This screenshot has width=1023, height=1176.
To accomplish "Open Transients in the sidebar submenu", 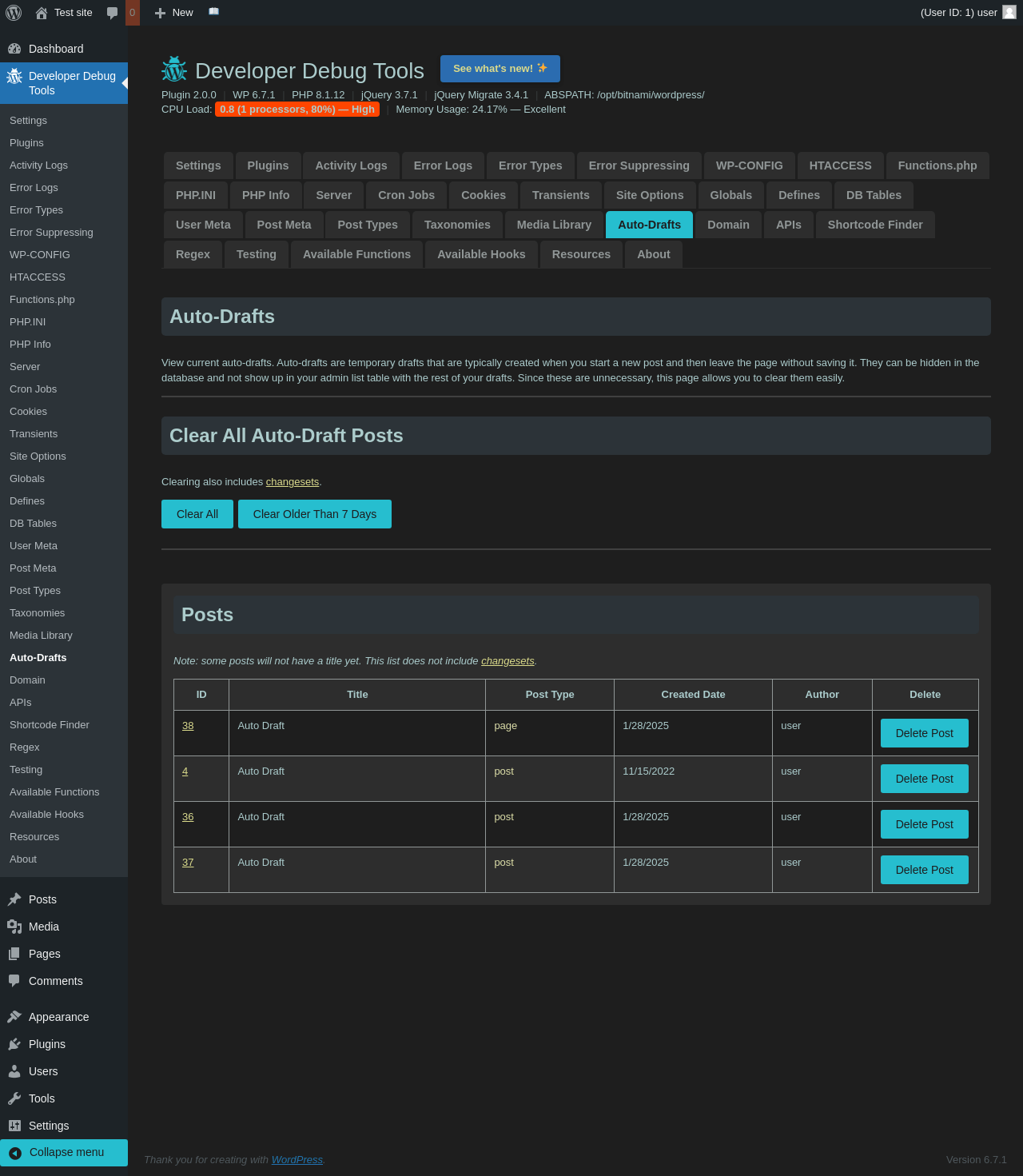I will click(x=34, y=434).
